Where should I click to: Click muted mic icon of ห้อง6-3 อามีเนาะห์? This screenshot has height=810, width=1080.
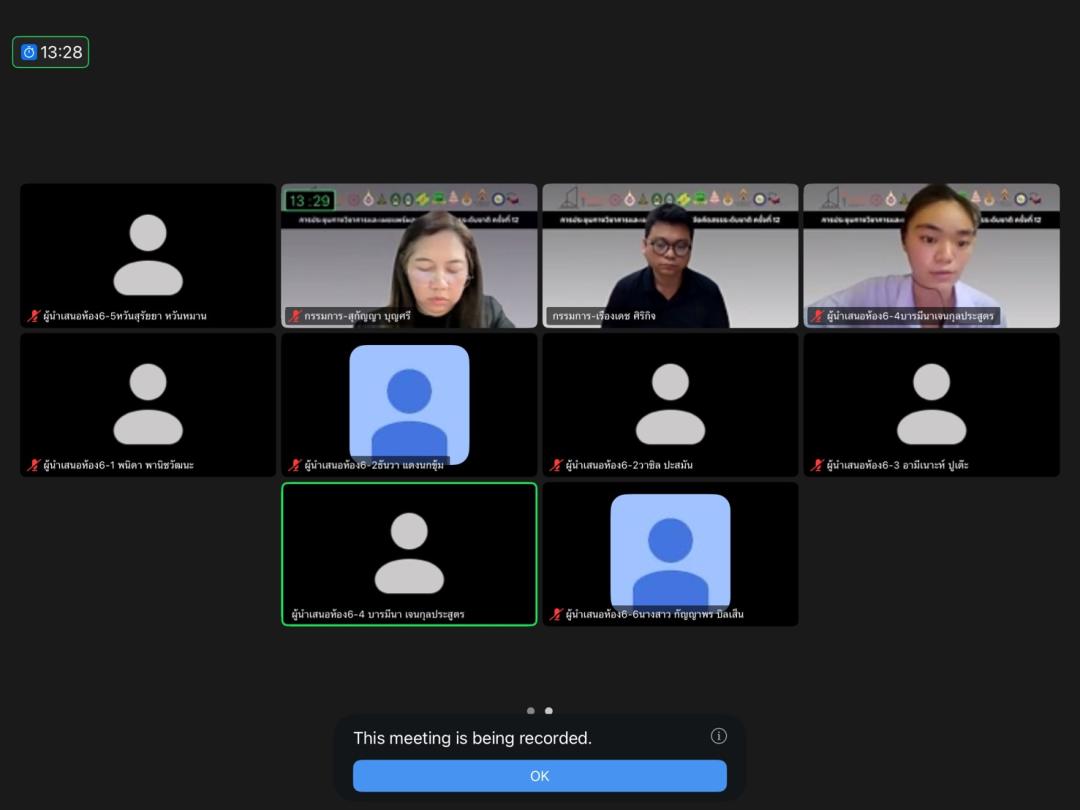coord(817,465)
